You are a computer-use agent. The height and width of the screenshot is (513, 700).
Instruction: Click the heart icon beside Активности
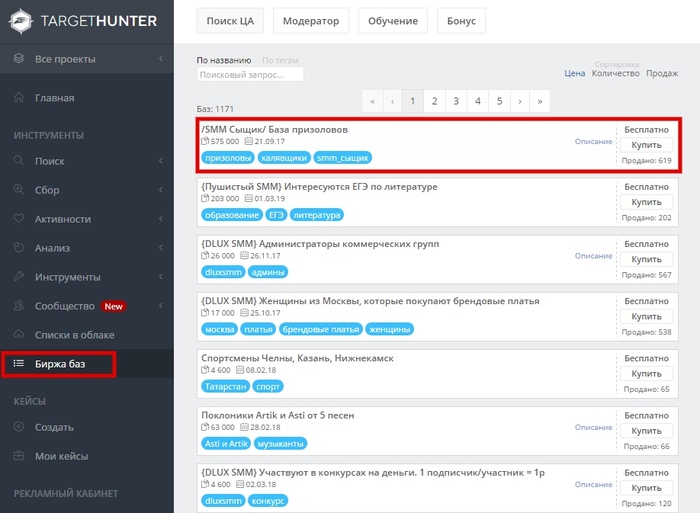click(x=18, y=218)
